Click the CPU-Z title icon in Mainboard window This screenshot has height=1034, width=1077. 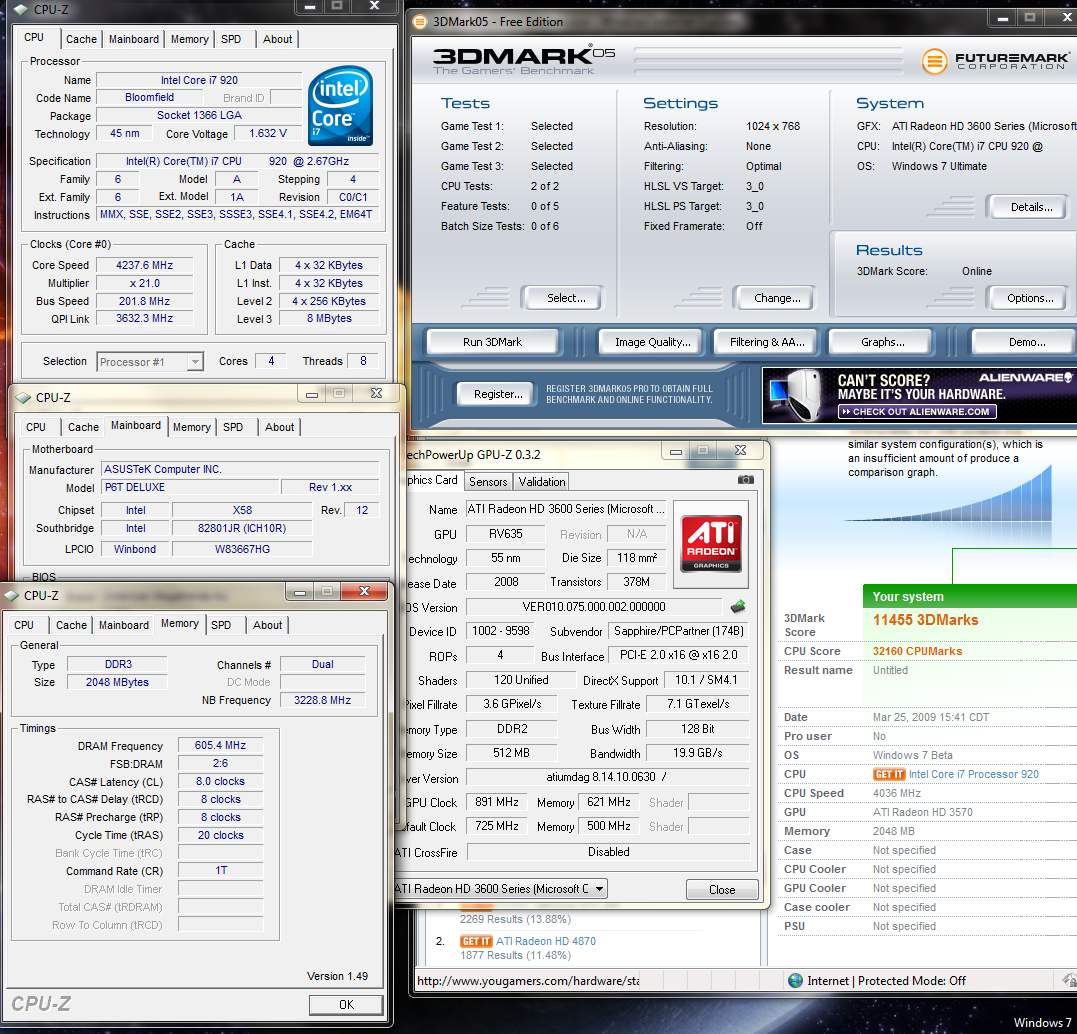click(23, 398)
